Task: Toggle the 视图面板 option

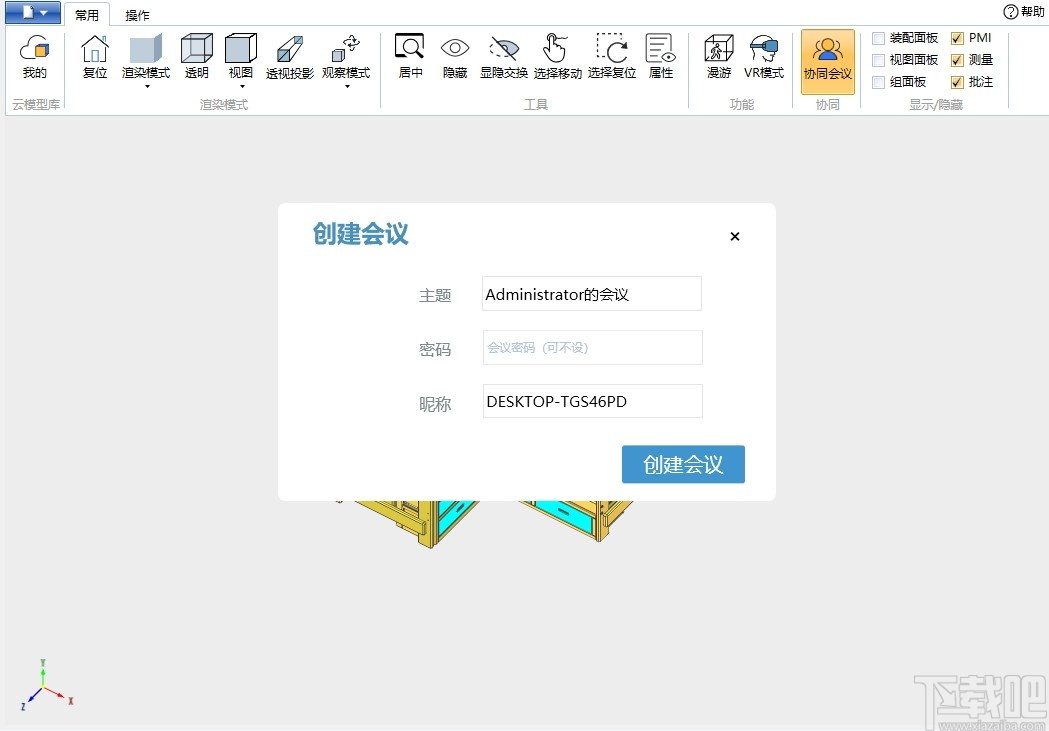Action: pyautogui.click(x=880, y=59)
